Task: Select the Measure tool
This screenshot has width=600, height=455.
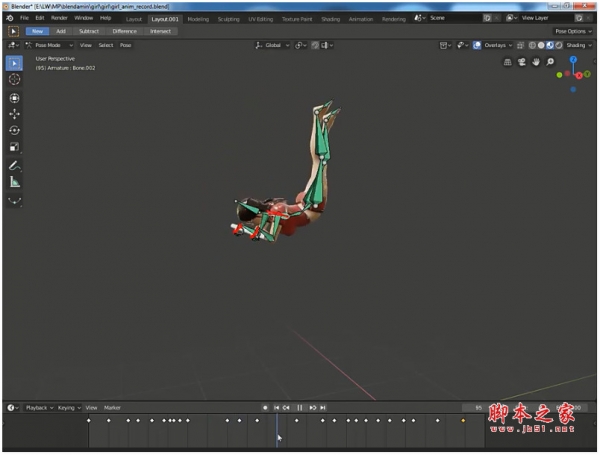Action: pos(14,182)
